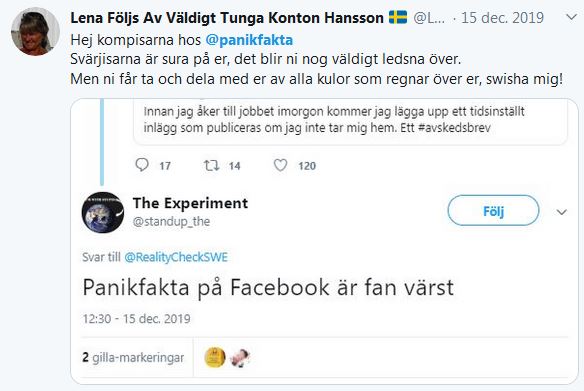Open Lena Följs Av Väldigt Tunga Konton Hansson name
Viewport: 584px width, 391px height.
tap(227, 18)
